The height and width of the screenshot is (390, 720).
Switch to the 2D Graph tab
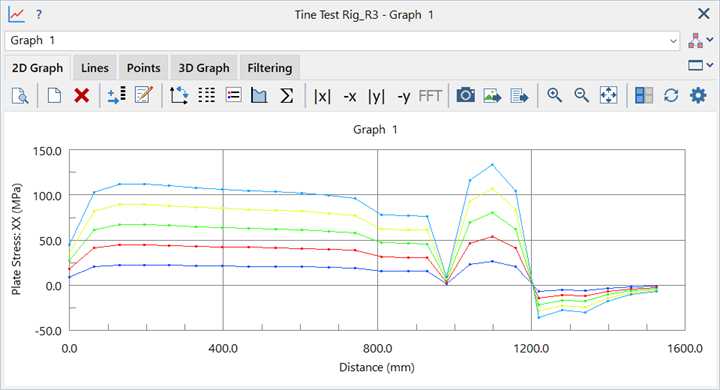(x=37, y=68)
